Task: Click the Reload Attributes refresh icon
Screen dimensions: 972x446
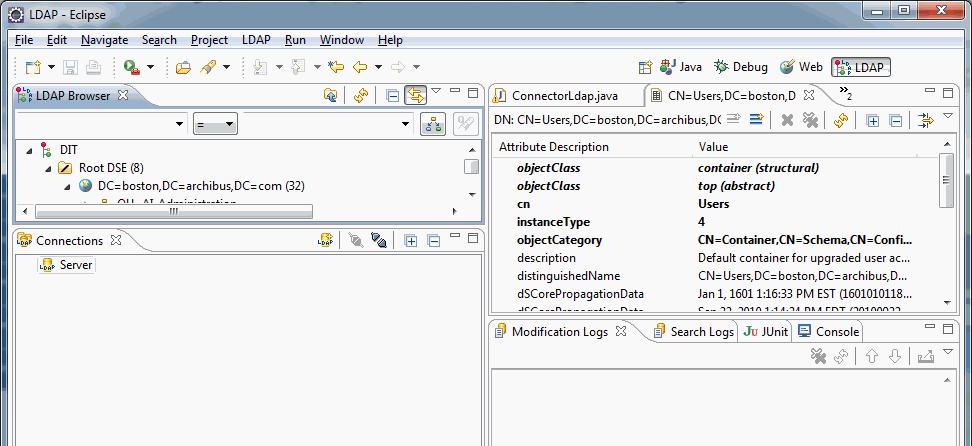Action: [x=841, y=120]
